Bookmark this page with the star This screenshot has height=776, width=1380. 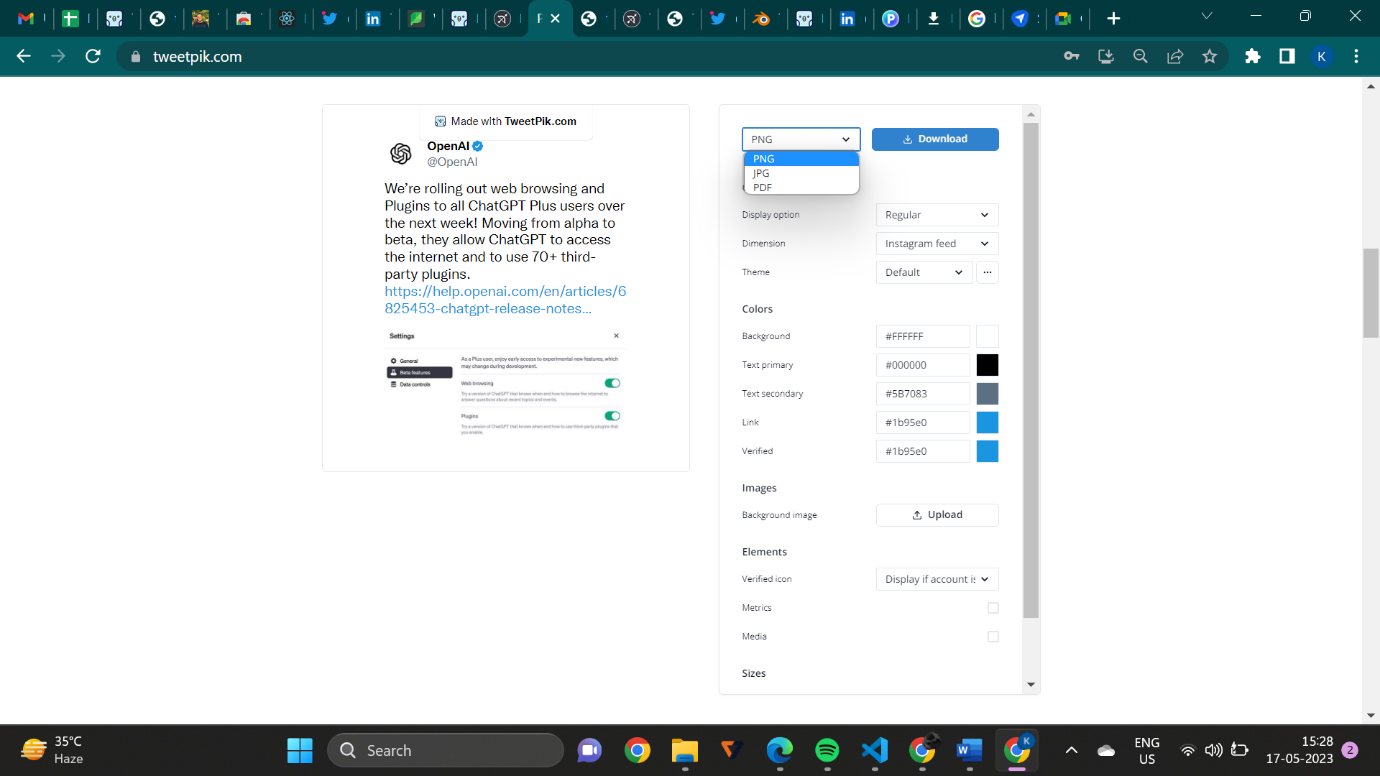(1209, 57)
